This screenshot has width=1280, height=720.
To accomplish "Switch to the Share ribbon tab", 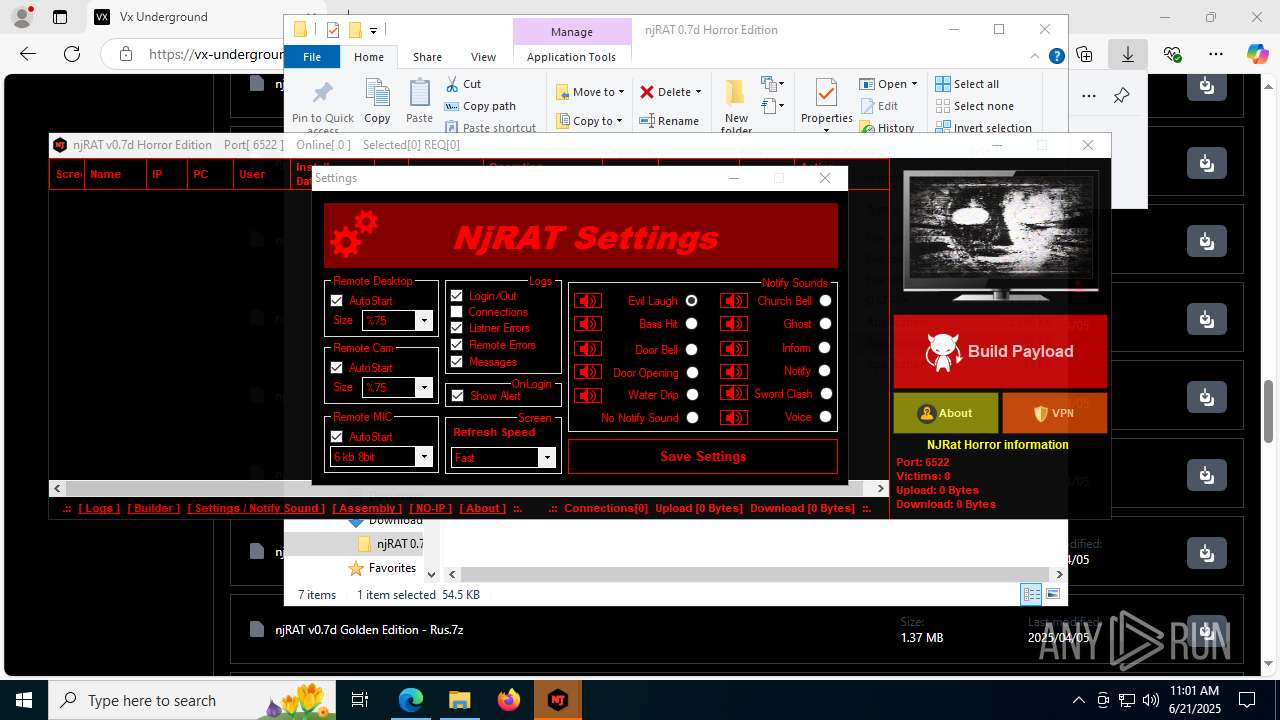I will 427,57.
